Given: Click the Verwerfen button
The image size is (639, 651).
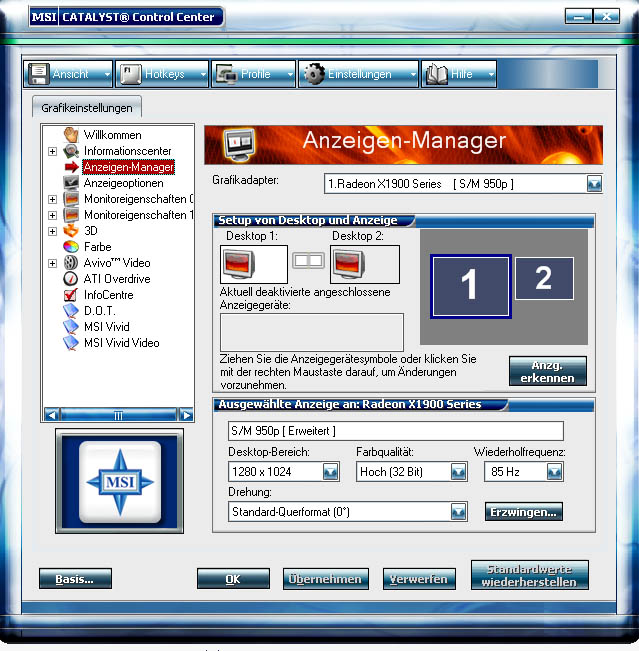Looking at the screenshot, I should click(x=419, y=579).
